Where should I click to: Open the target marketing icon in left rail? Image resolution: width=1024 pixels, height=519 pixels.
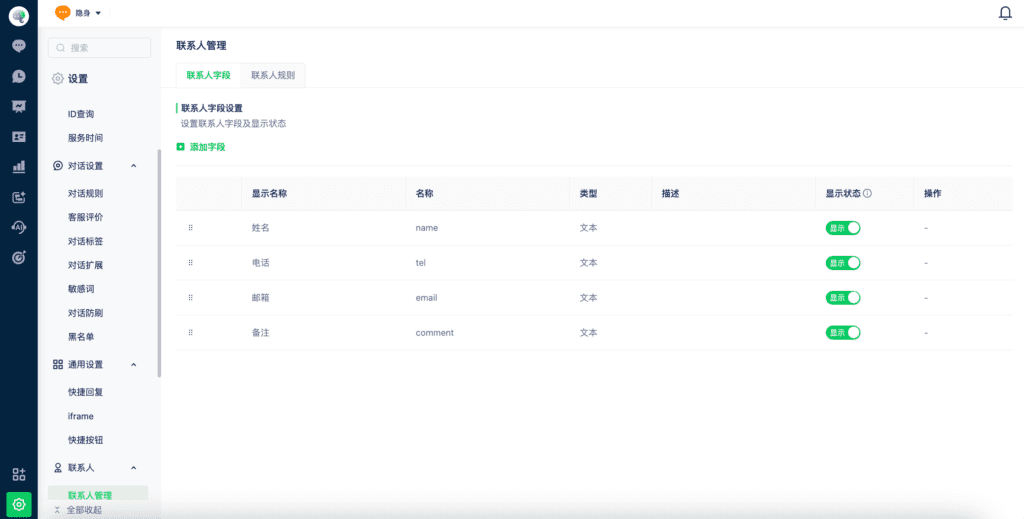coord(19,257)
